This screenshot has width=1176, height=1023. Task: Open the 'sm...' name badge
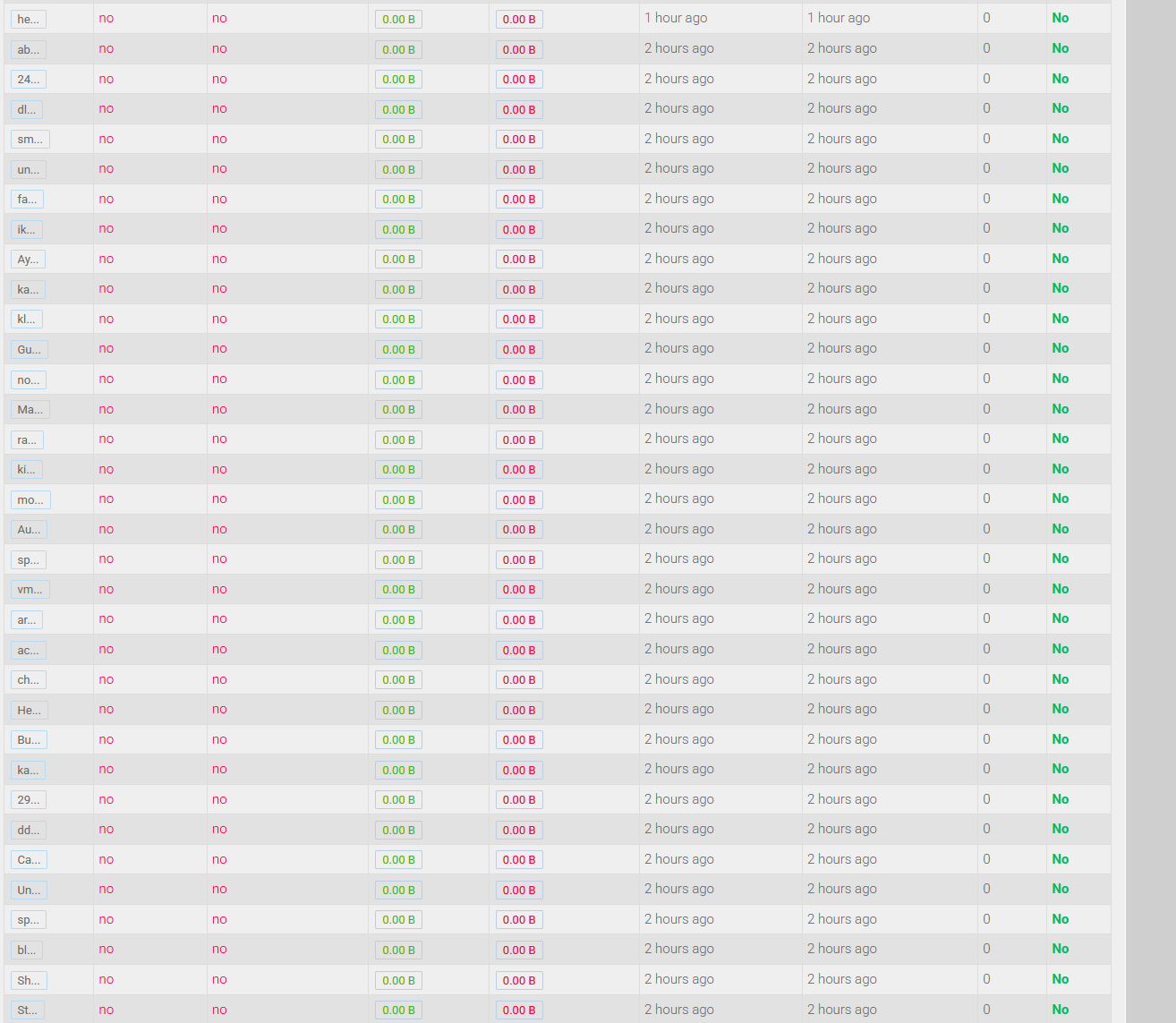click(30, 140)
